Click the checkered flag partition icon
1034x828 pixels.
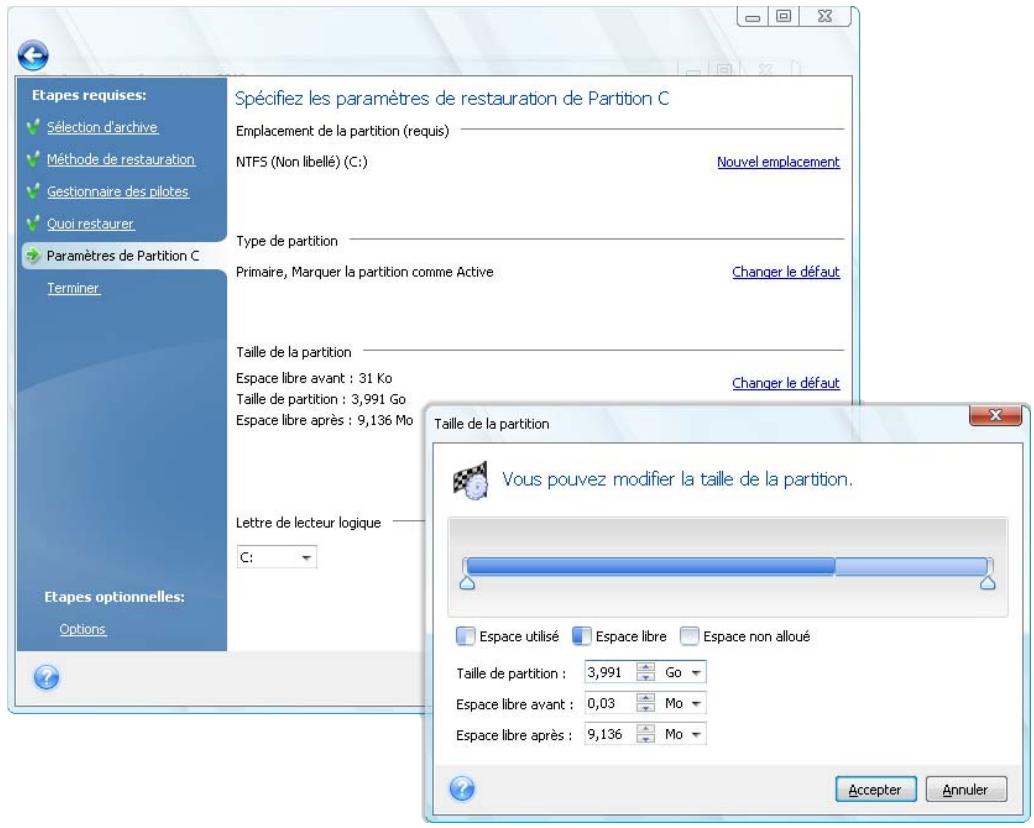tap(470, 479)
